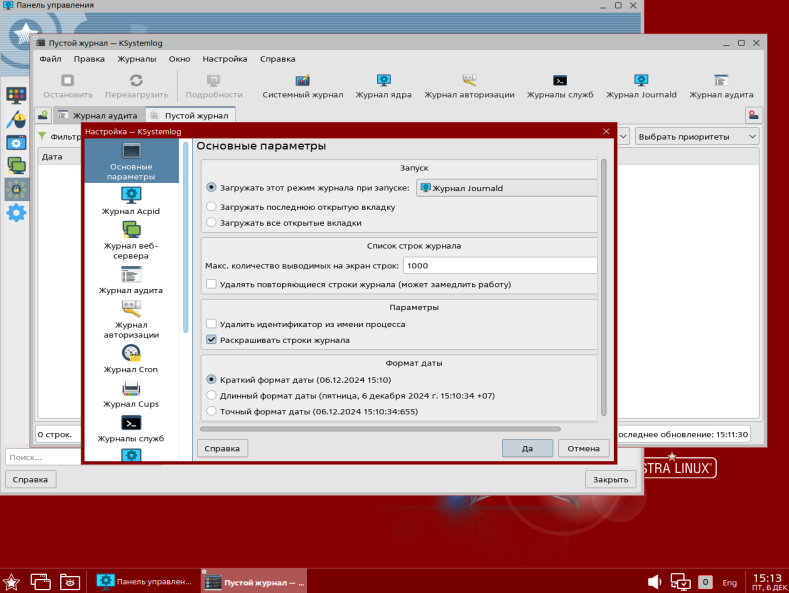Click the max lines field showing 1000

click(500, 265)
